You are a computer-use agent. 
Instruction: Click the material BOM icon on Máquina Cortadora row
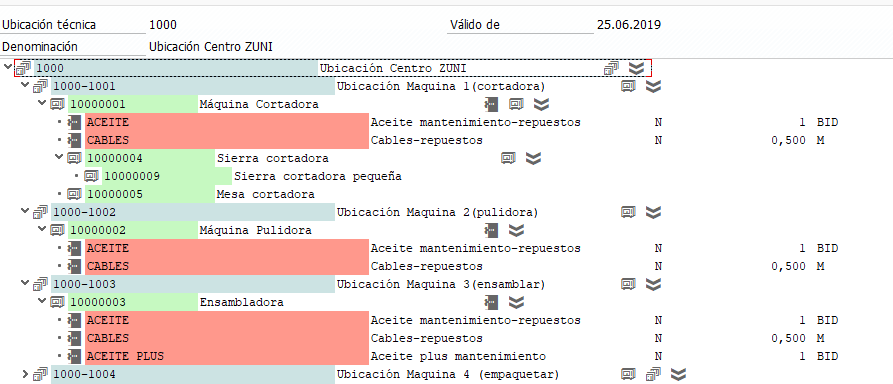[491, 104]
